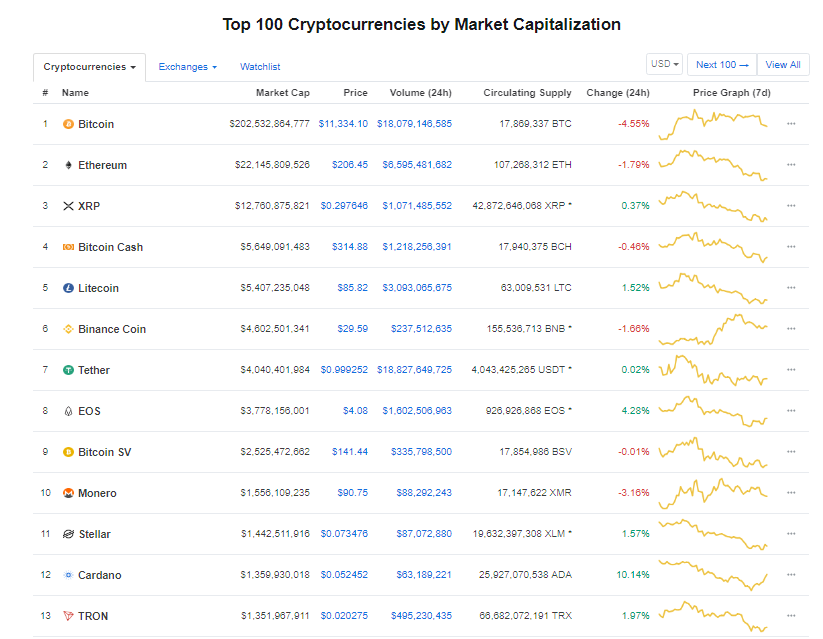
Task: Open Monero's 7-day price graph
Action: tap(713, 493)
